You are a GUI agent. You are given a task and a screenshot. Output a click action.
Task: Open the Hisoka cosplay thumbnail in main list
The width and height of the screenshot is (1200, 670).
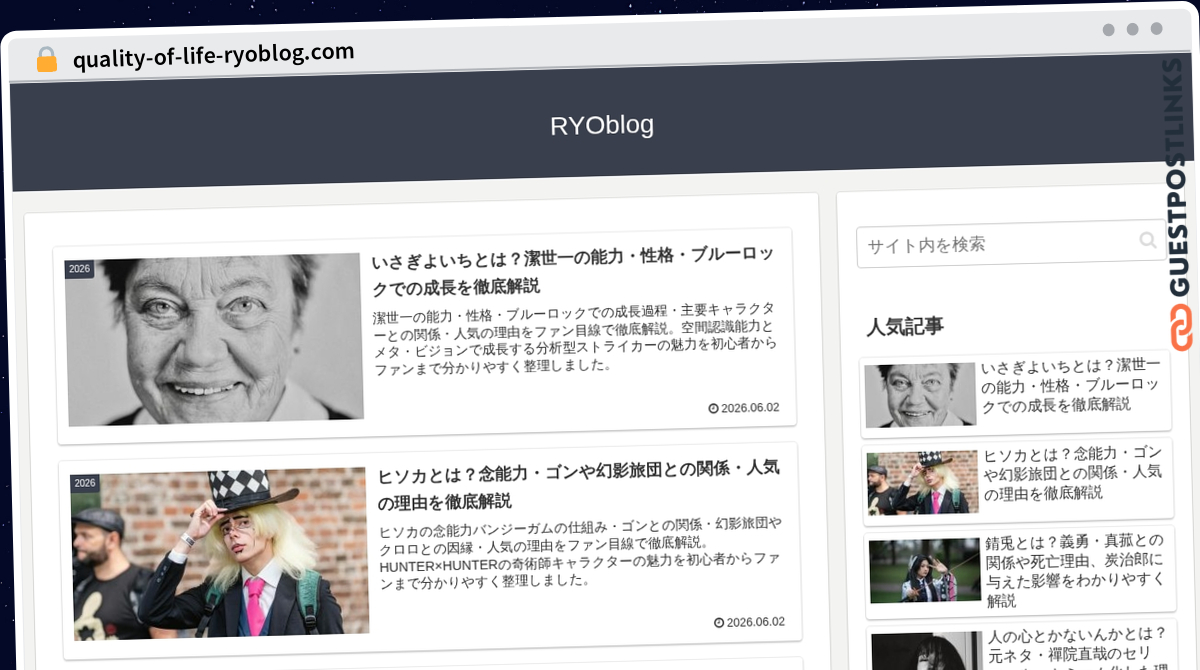click(221, 554)
